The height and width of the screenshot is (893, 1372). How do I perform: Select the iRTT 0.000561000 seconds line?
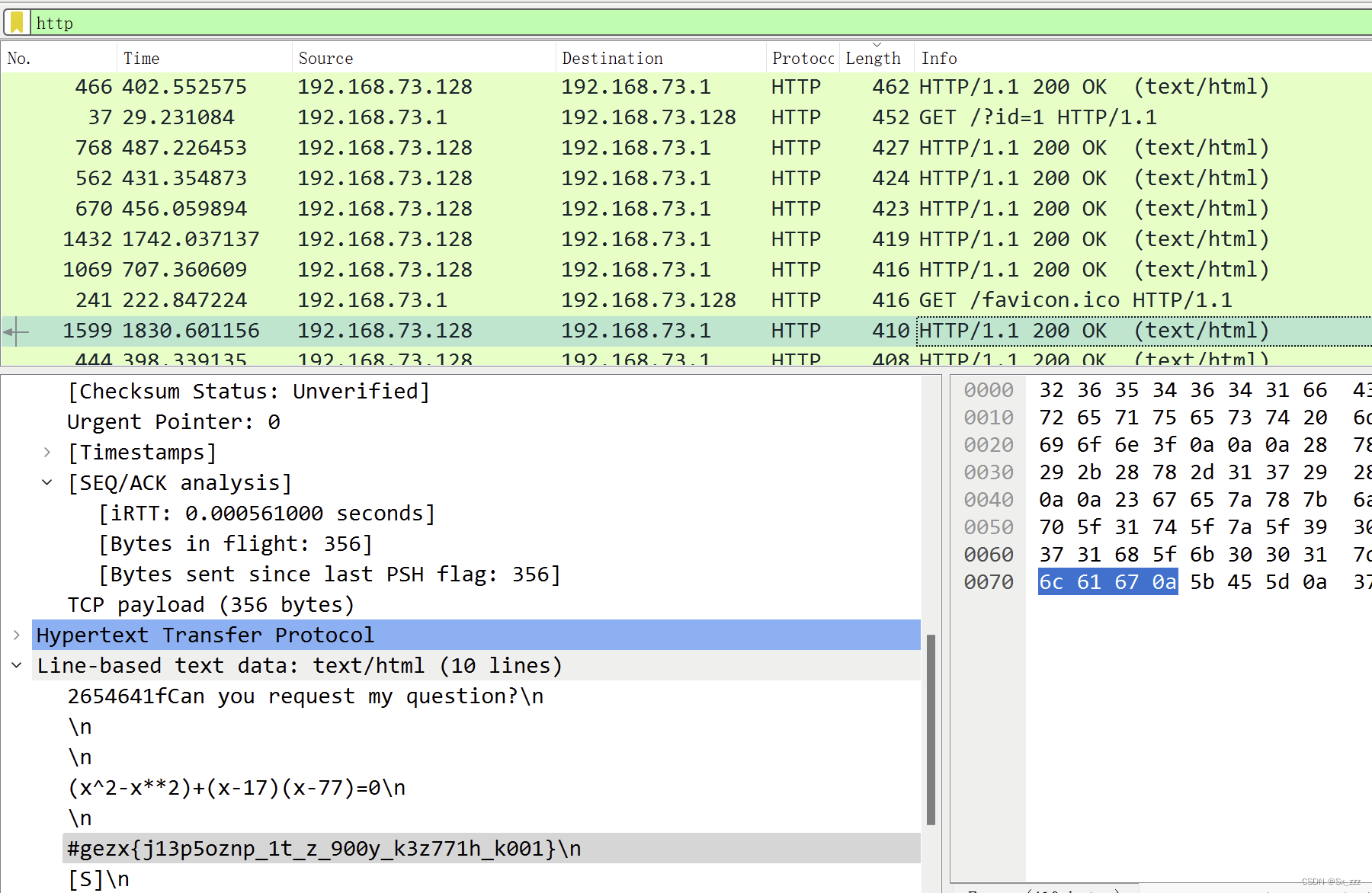click(x=267, y=514)
